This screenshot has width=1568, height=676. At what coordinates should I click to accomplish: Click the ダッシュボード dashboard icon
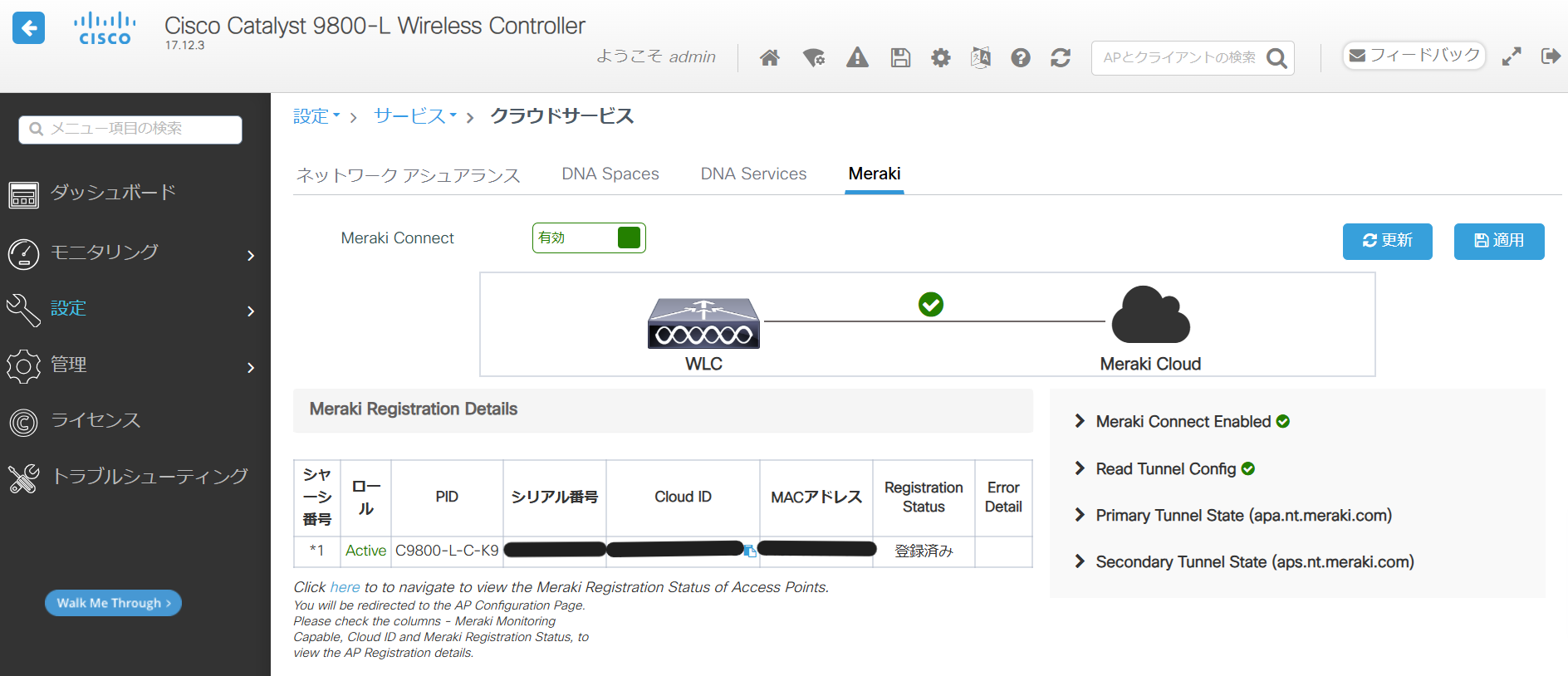(23, 195)
